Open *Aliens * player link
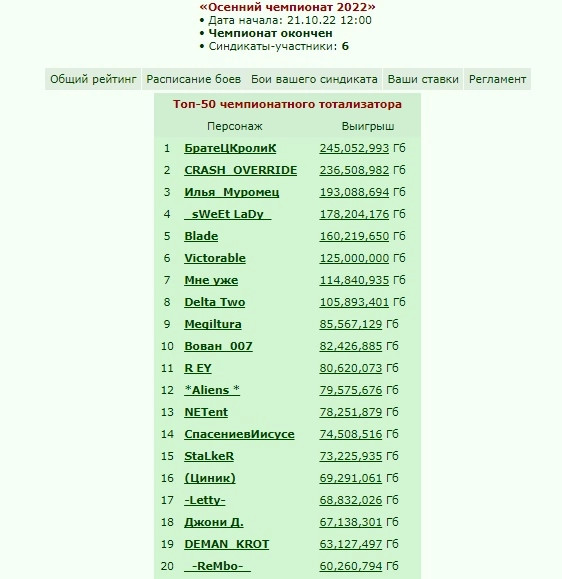This screenshot has height=579, width=562. tap(212, 390)
